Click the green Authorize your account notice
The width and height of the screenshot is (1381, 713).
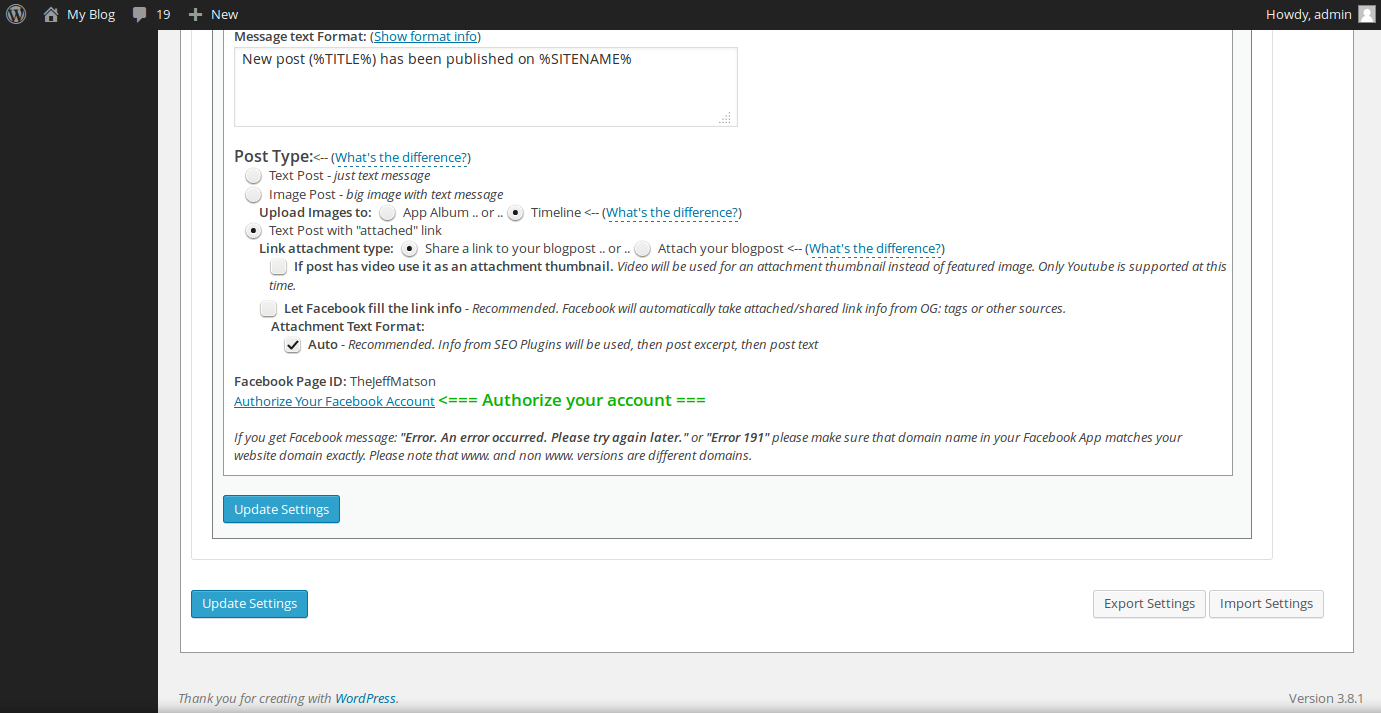pos(572,400)
